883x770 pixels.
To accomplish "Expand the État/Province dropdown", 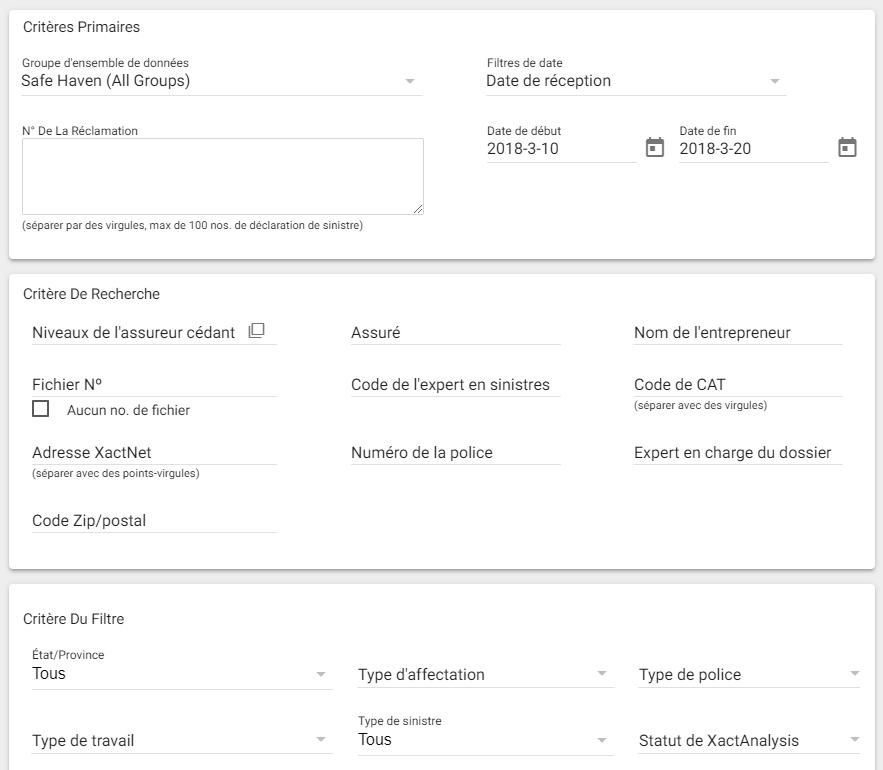I will click(321, 675).
